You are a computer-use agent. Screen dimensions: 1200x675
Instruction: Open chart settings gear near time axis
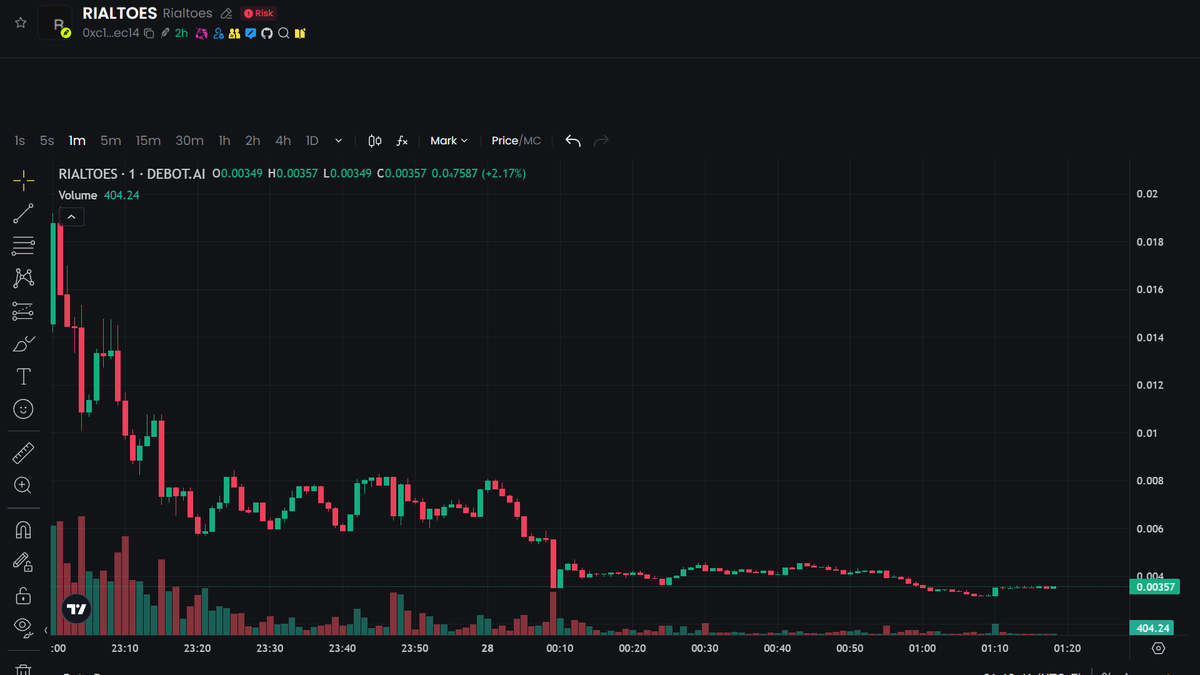pyautogui.click(x=1158, y=648)
